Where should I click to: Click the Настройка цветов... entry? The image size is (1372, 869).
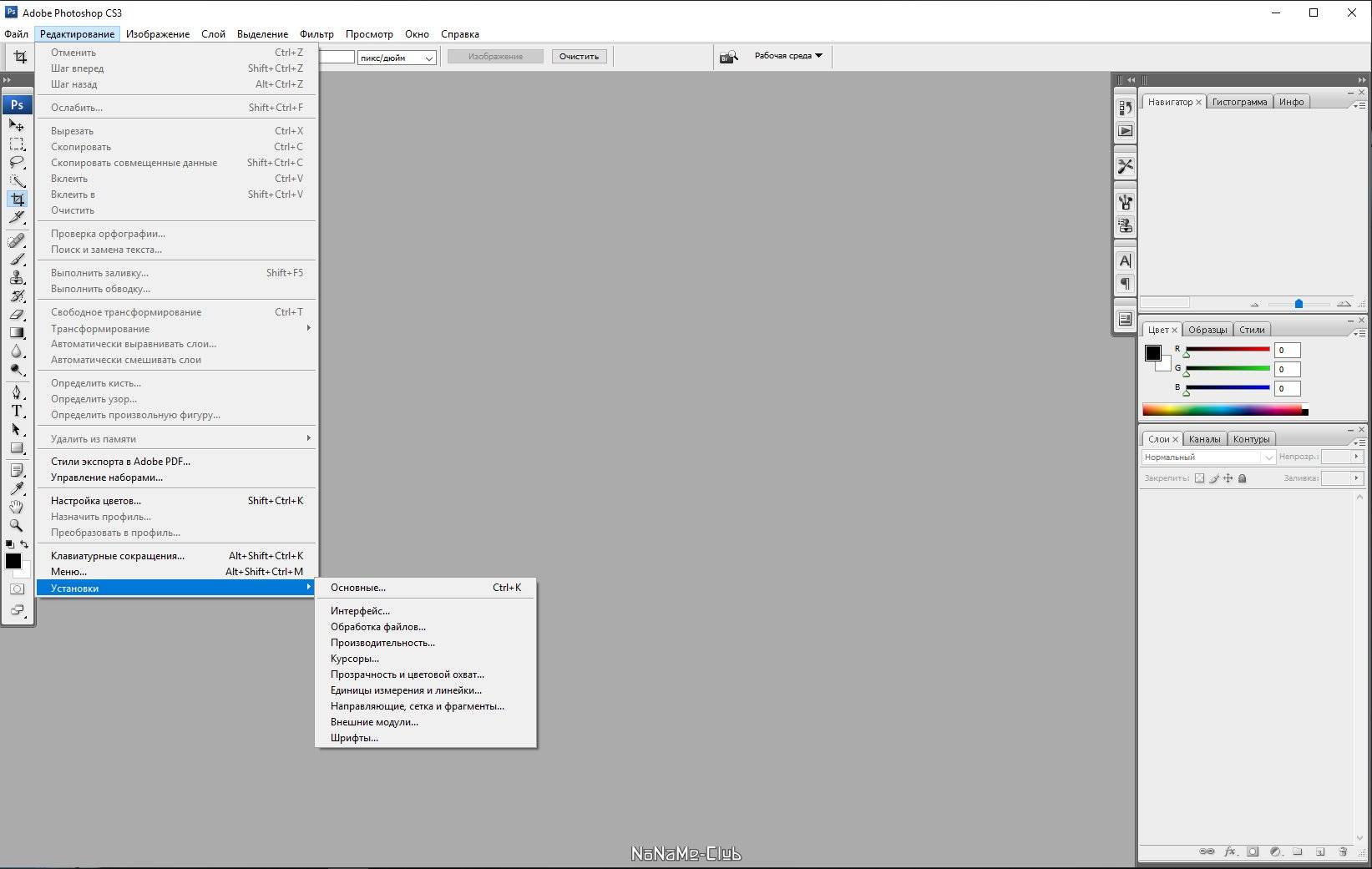coord(177,501)
